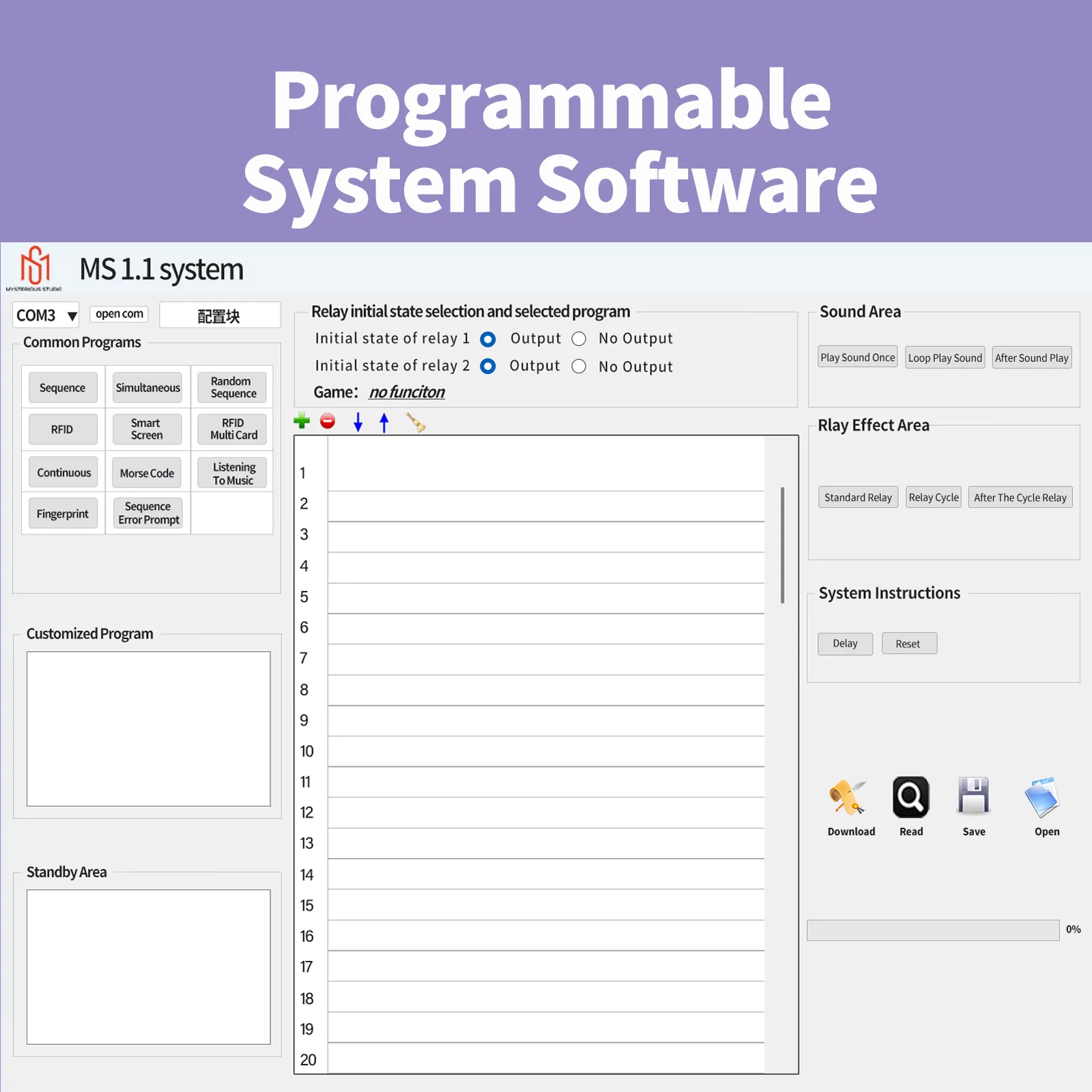1092x1092 pixels.
Task: Click the Save floppy disk icon
Action: (x=974, y=796)
